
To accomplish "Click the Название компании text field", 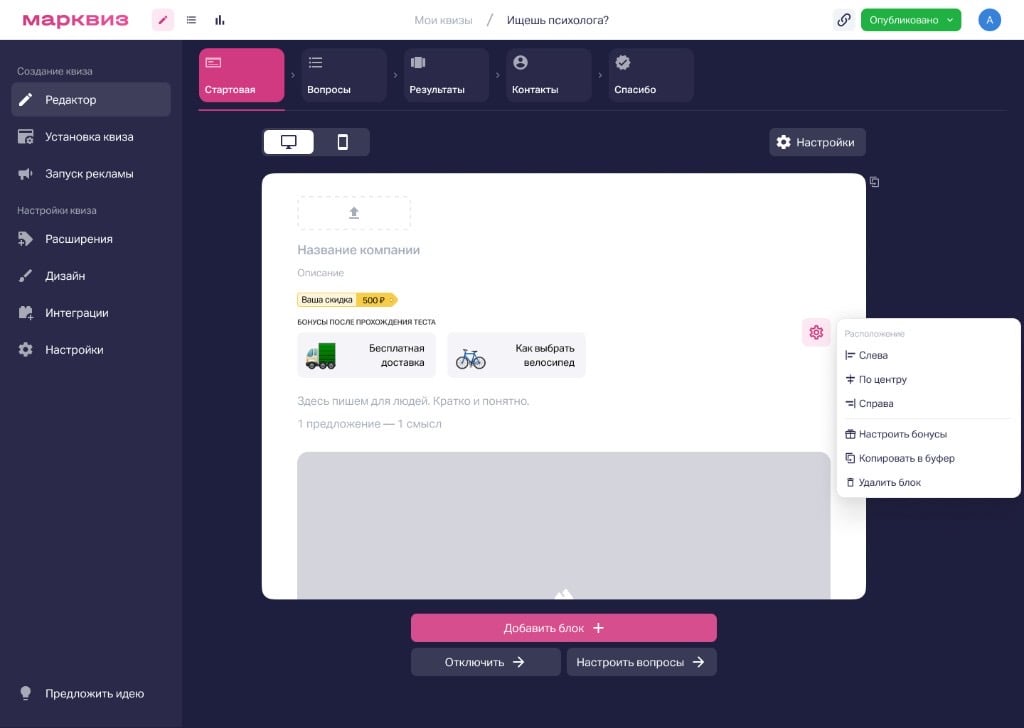I will pos(359,250).
